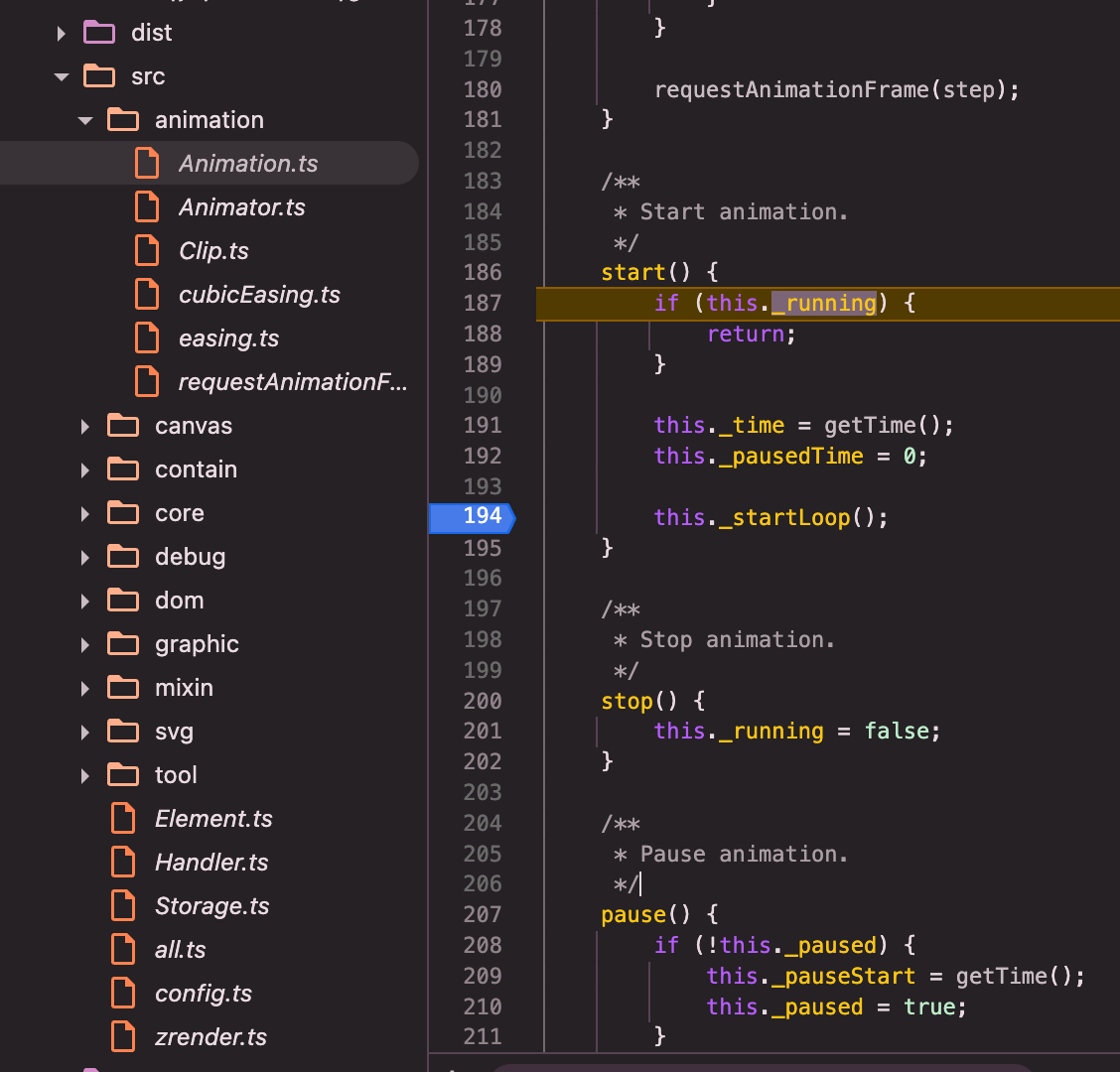Toggle breakpoint on line 187 gutter
This screenshot has width=1120, height=1072.
click(x=483, y=304)
